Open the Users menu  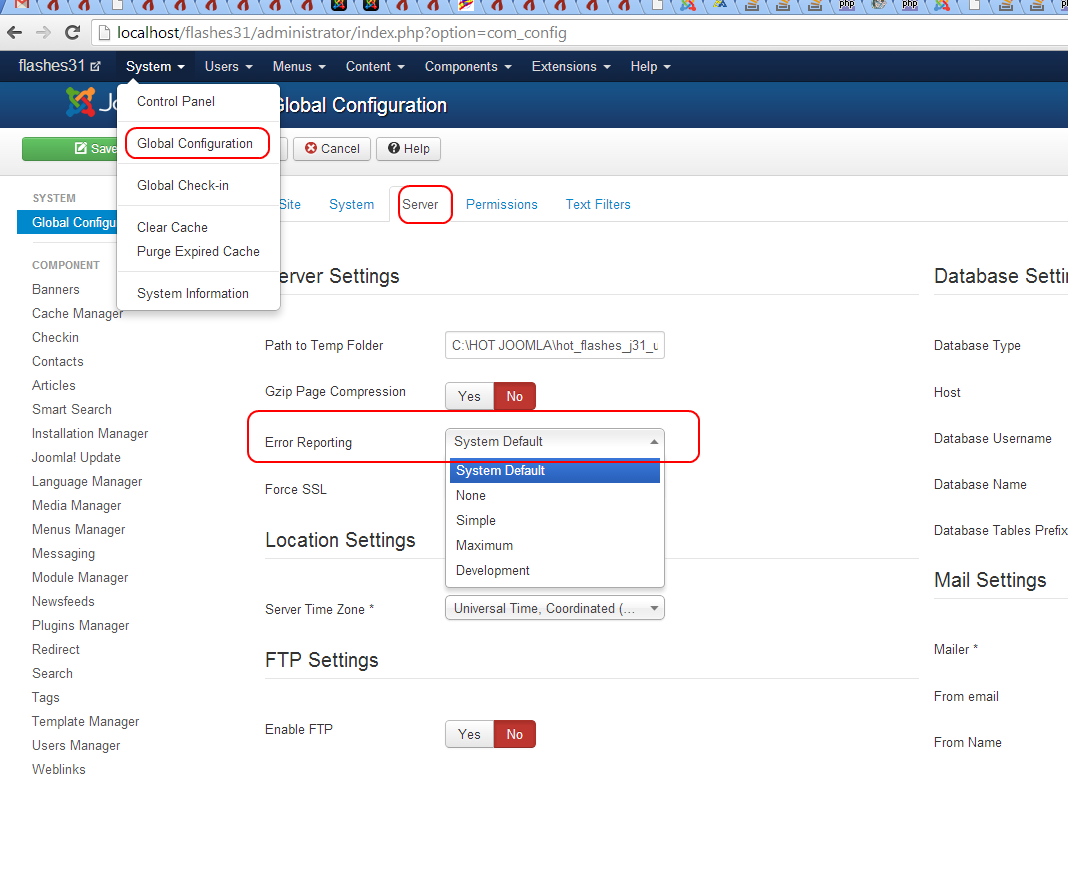click(228, 66)
